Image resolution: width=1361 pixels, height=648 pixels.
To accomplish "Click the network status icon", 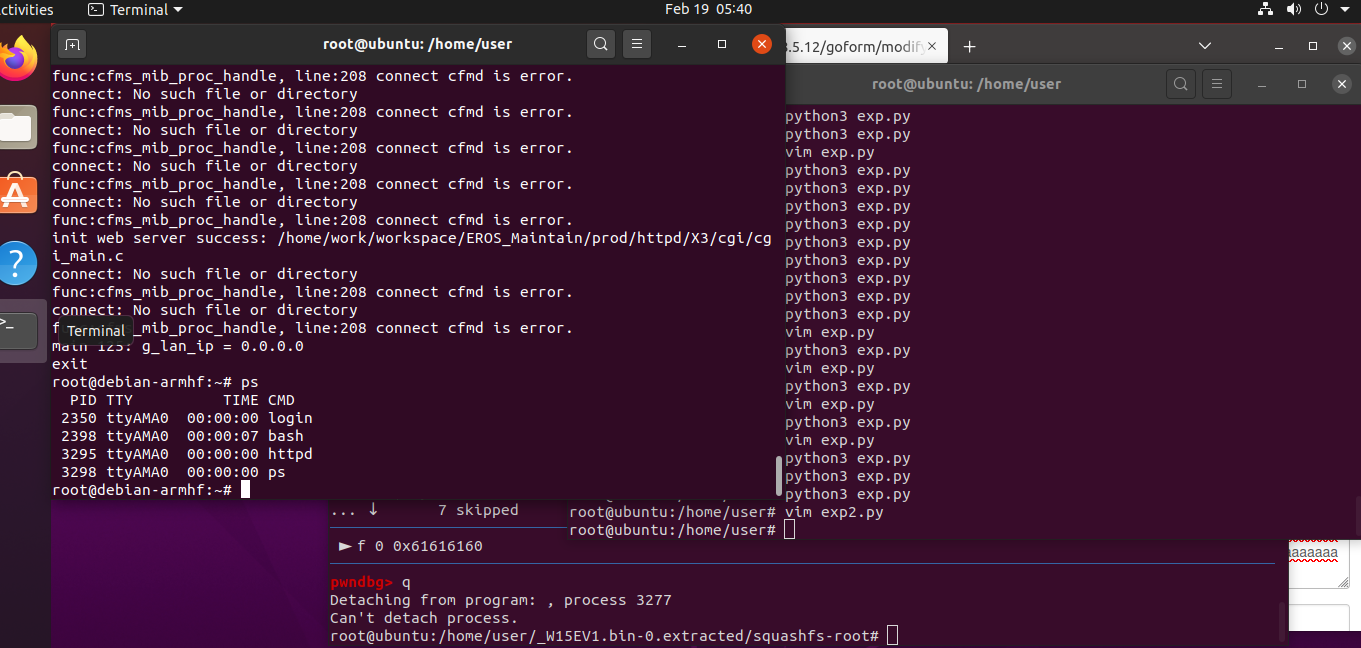I will tap(1265, 9).
